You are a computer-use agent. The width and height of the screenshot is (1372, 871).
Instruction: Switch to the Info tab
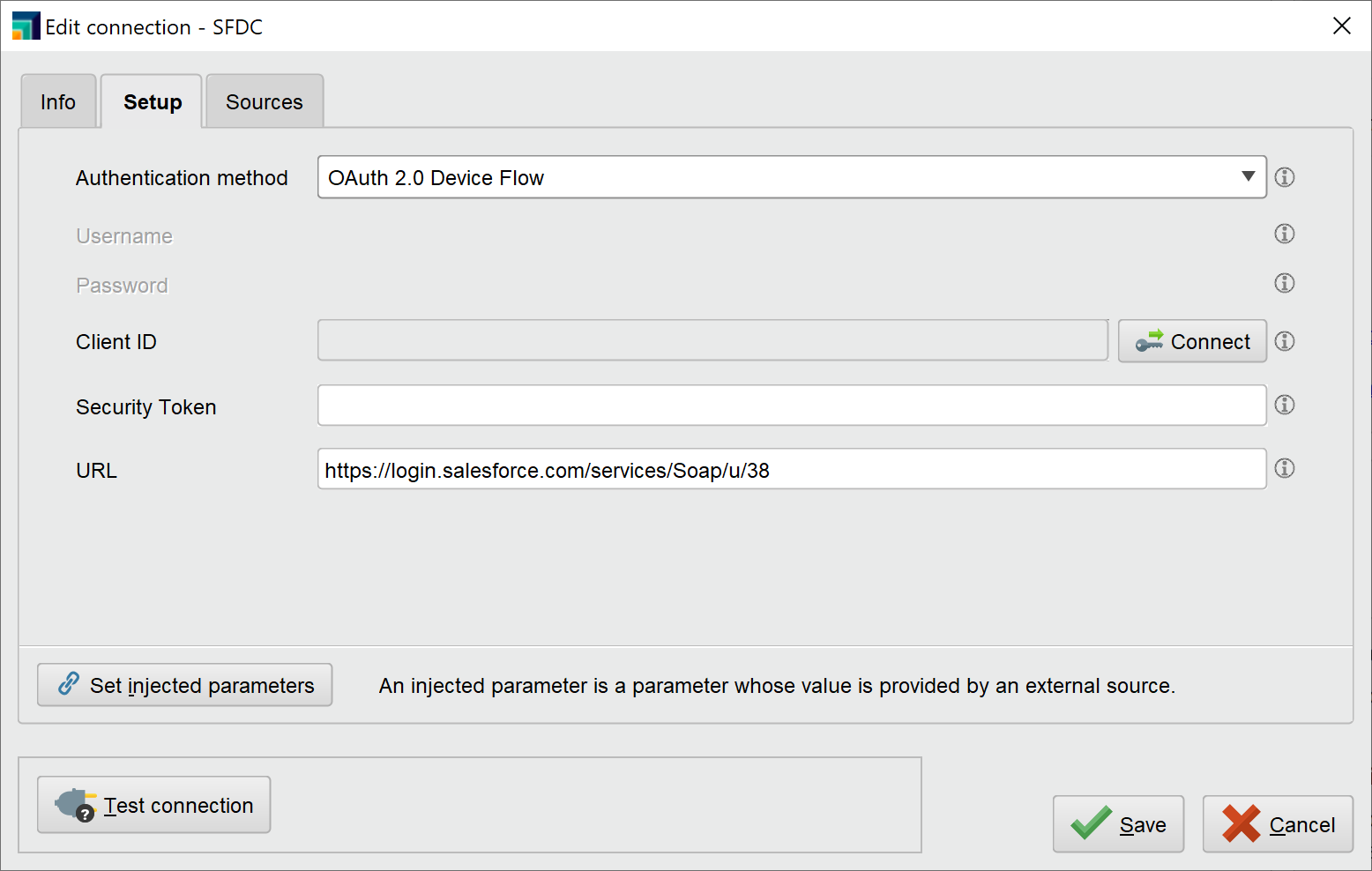click(x=58, y=101)
